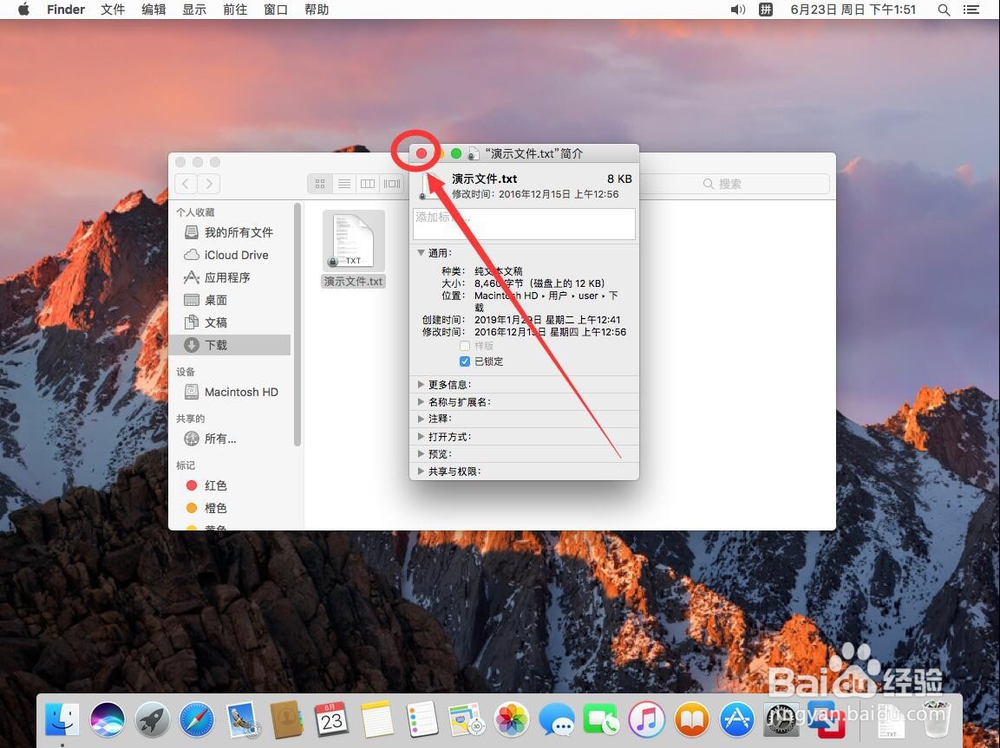The height and width of the screenshot is (748, 1000).
Task: Expand the 名称与扩展名 section
Action: [x=421, y=402]
